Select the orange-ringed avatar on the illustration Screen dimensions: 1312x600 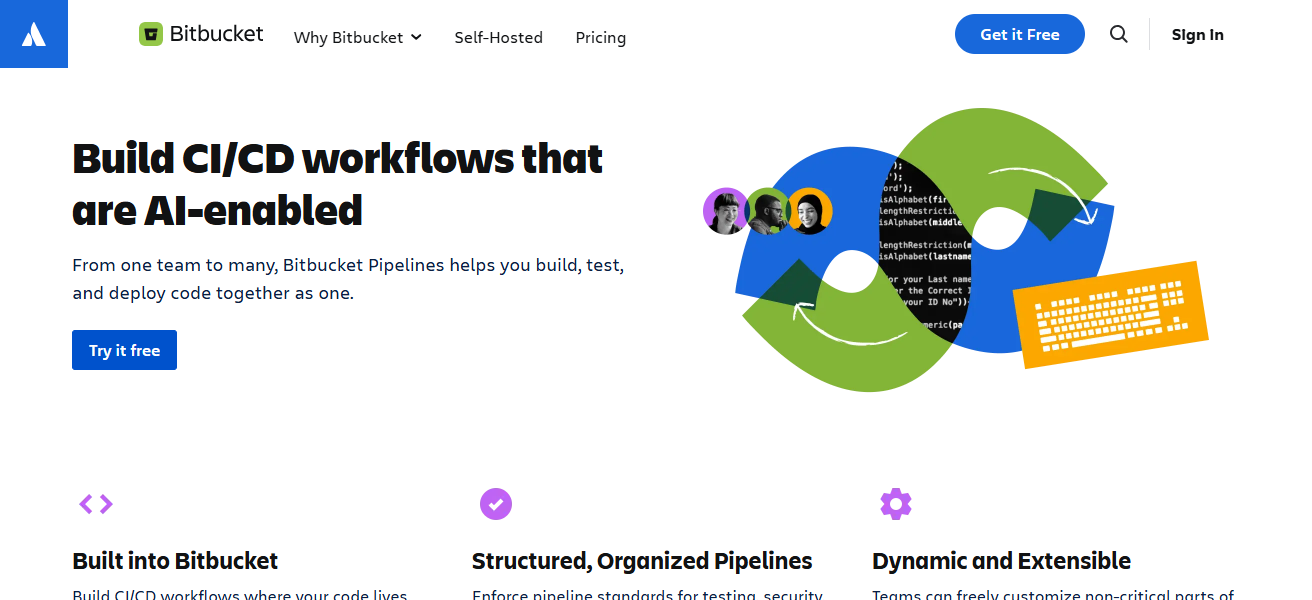coord(810,212)
